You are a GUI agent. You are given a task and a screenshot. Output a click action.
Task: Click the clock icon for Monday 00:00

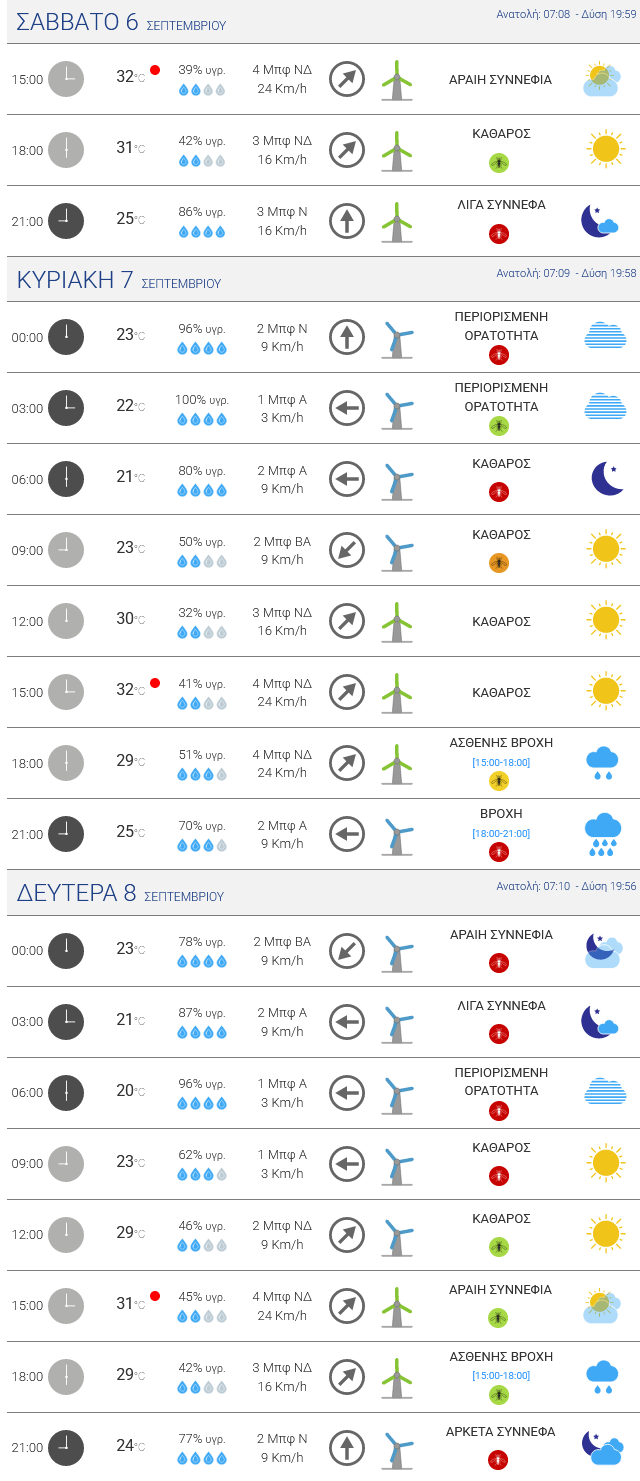(x=66, y=950)
